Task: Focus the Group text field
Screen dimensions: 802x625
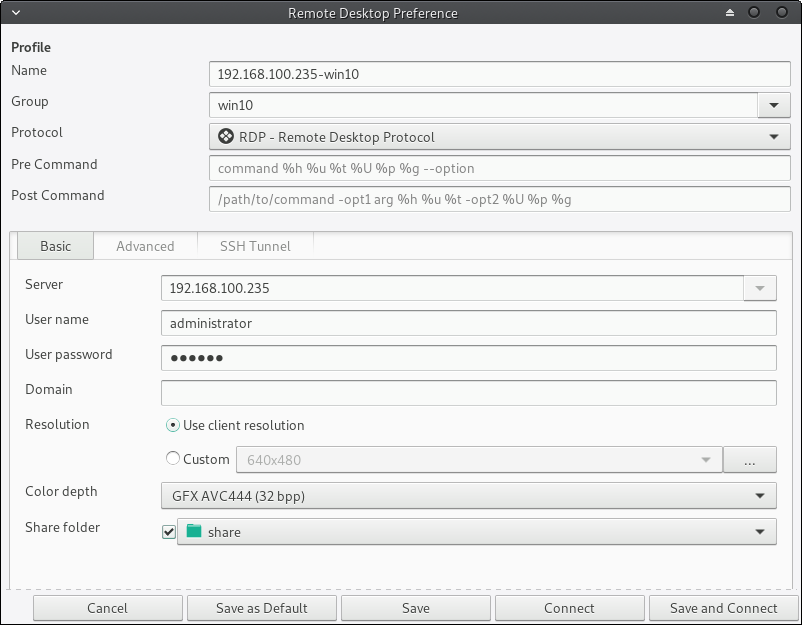Action: point(483,105)
